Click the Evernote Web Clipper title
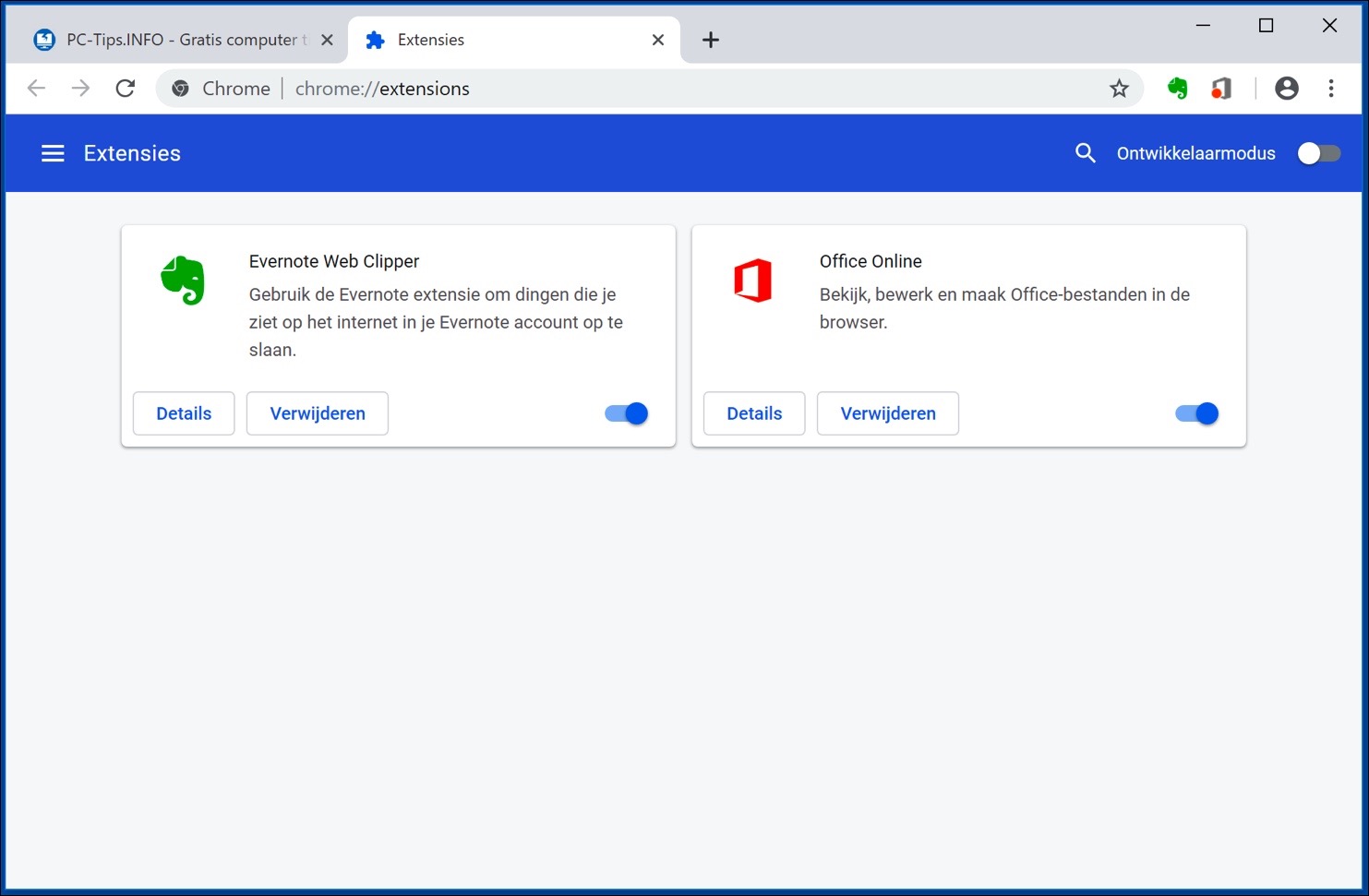1369x896 pixels. 334,261
